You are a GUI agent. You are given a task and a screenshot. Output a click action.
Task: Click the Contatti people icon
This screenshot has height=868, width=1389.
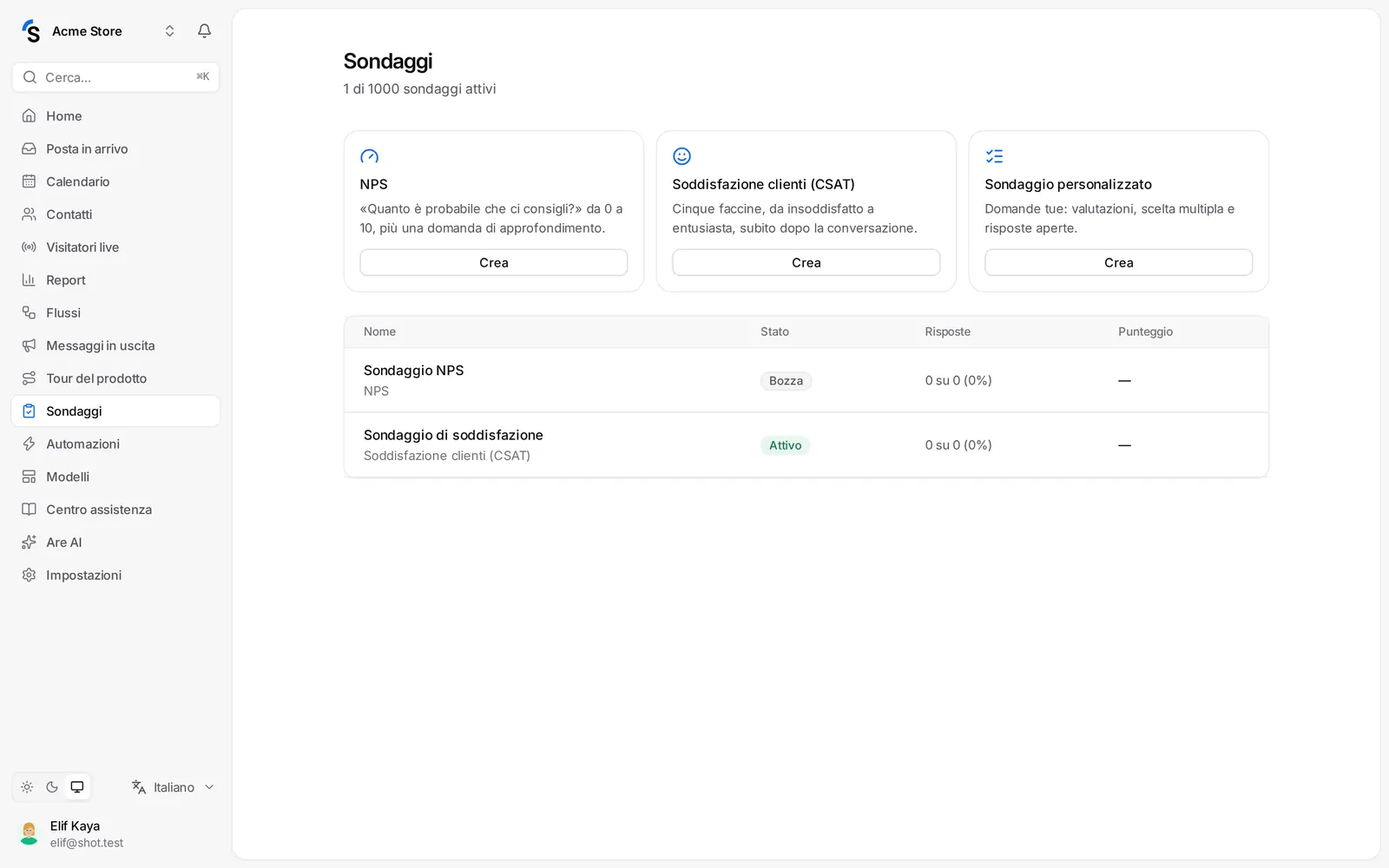(29, 214)
